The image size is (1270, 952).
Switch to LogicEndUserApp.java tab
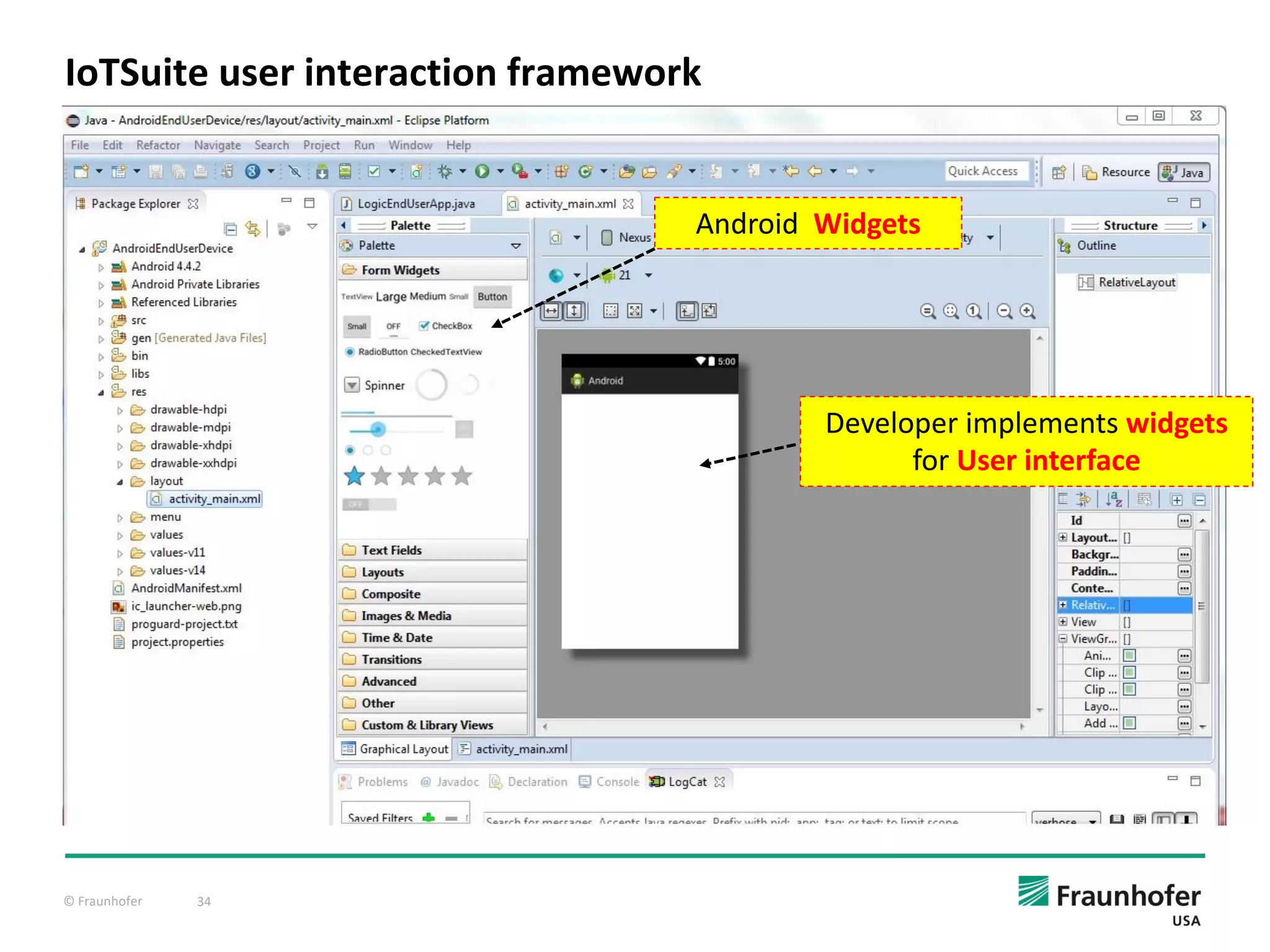409,204
